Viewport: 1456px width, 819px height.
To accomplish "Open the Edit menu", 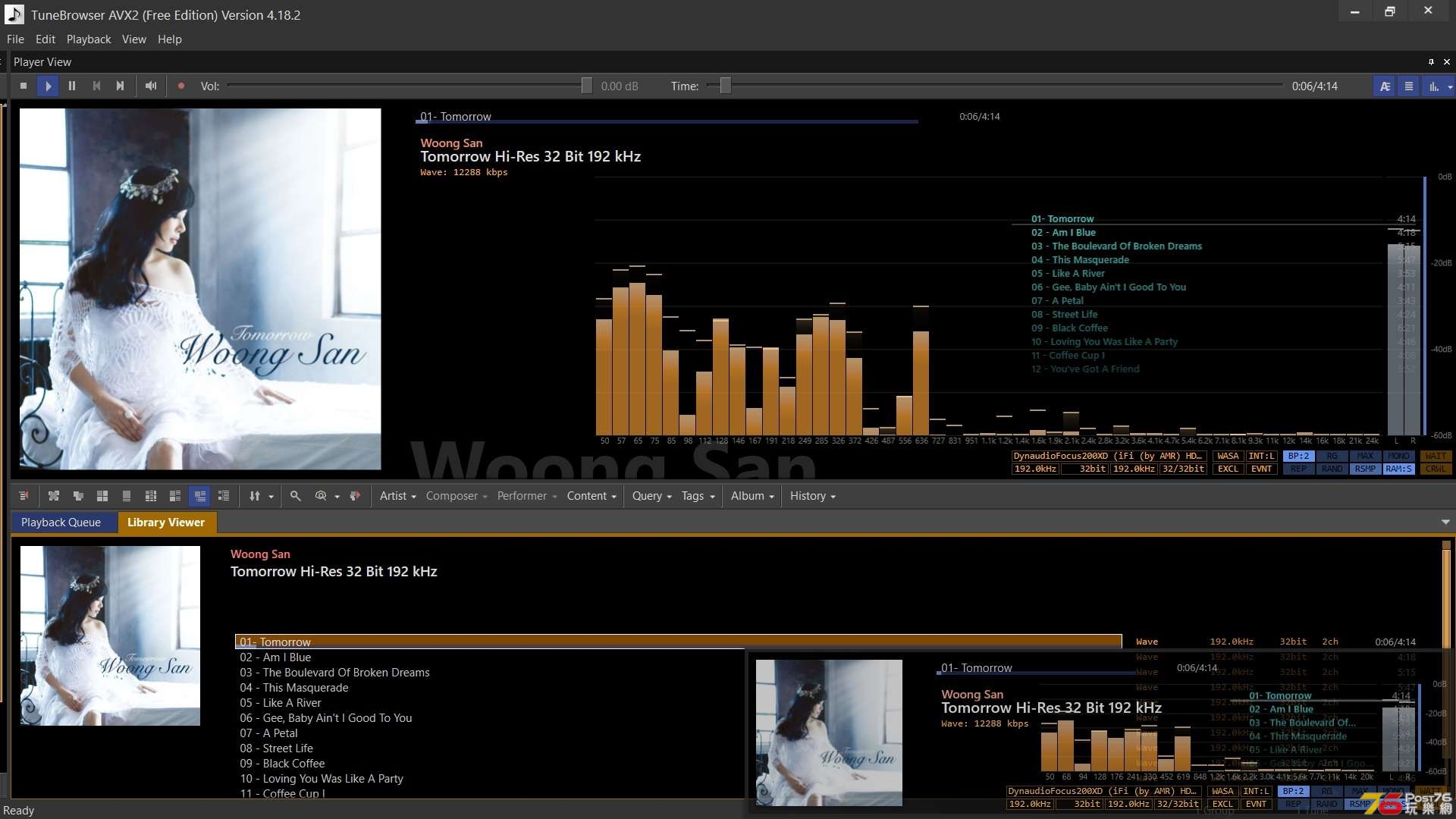I will point(45,39).
